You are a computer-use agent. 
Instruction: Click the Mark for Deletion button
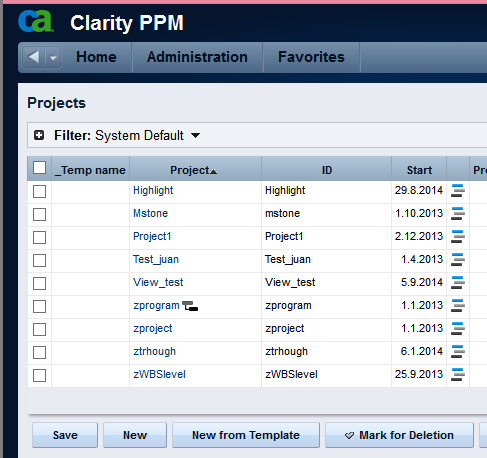pyautogui.click(x=399, y=435)
